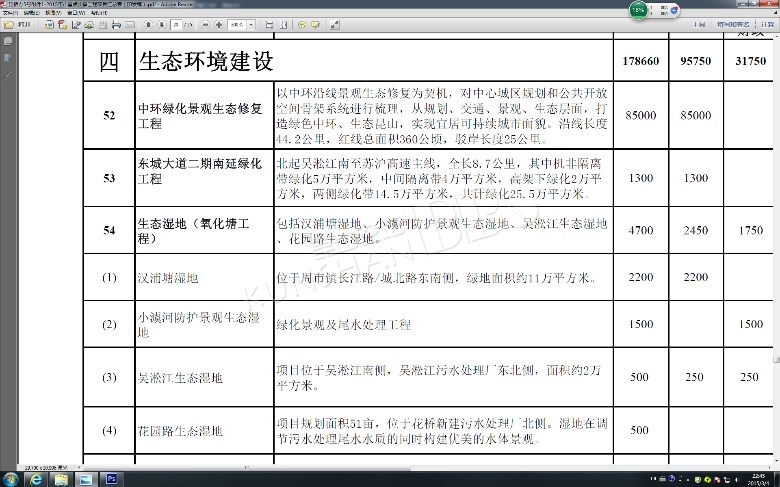Click the value 1750 in row 54
This screenshot has width=780, height=487.
[751, 230]
